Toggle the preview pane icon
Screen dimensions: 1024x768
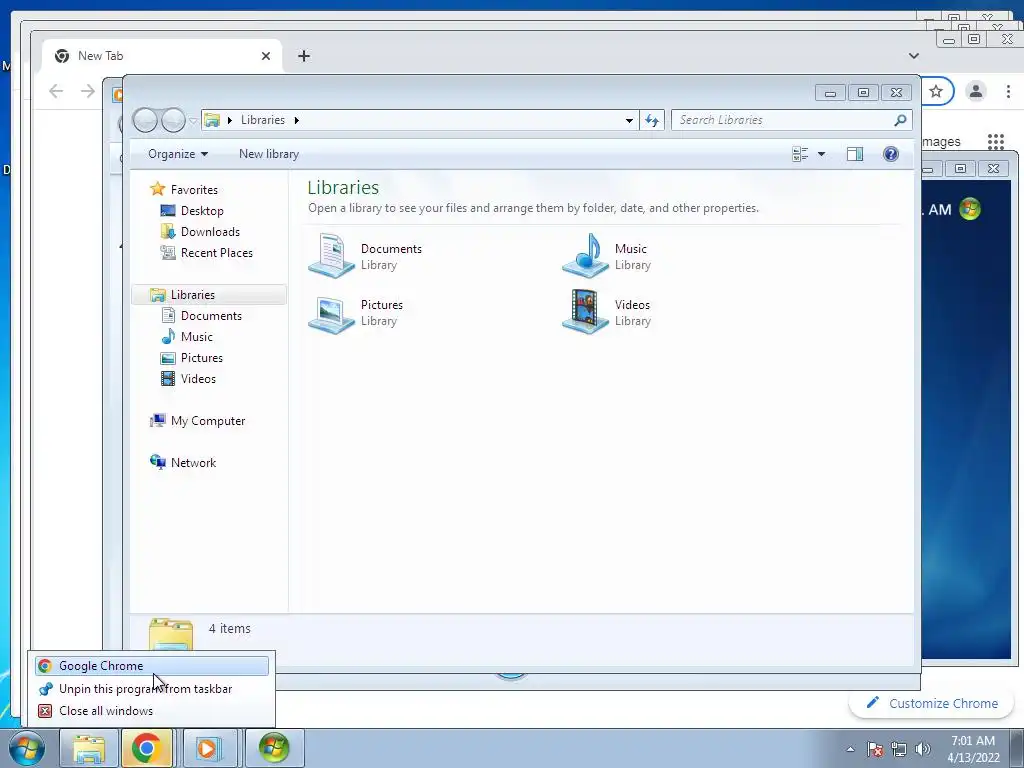[855, 154]
